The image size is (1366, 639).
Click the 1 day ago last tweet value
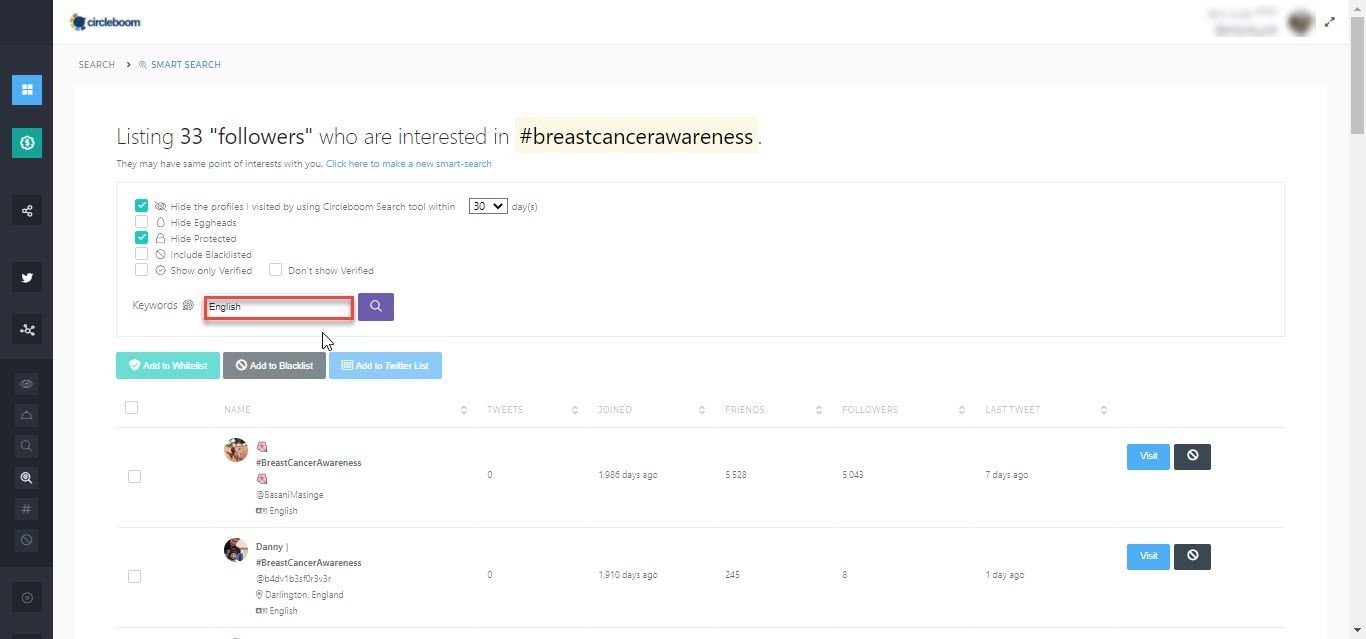(1004, 575)
